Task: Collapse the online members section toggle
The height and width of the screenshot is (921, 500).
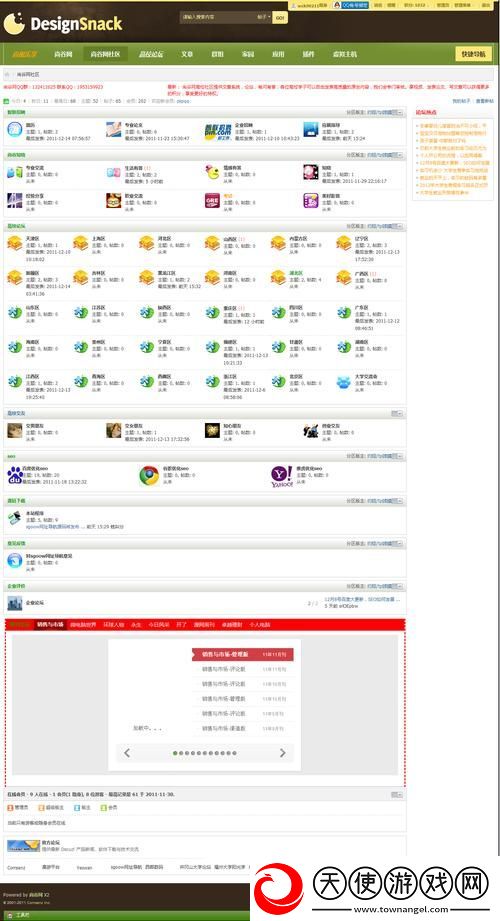Action: (398, 795)
